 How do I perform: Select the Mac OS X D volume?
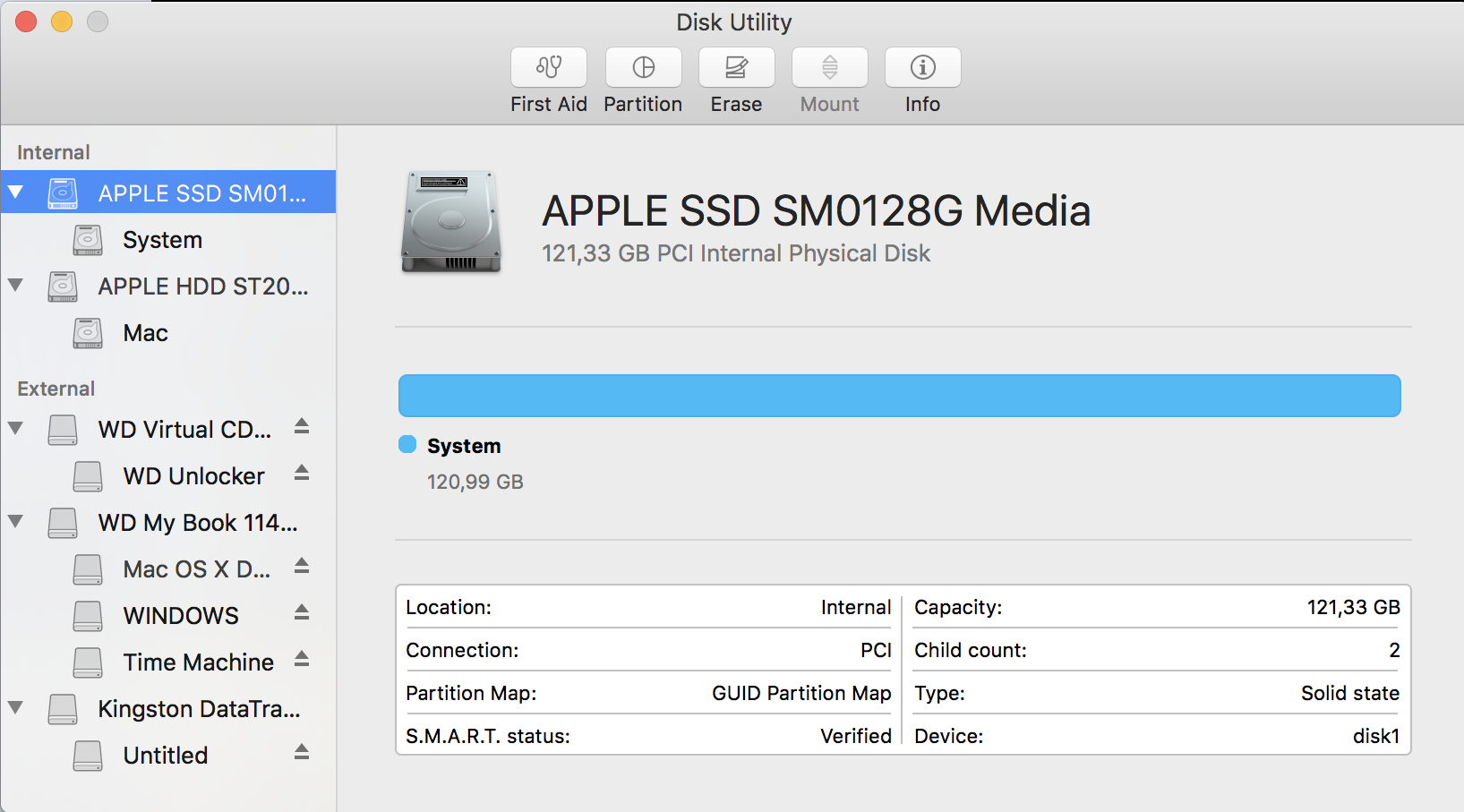(x=188, y=568)
